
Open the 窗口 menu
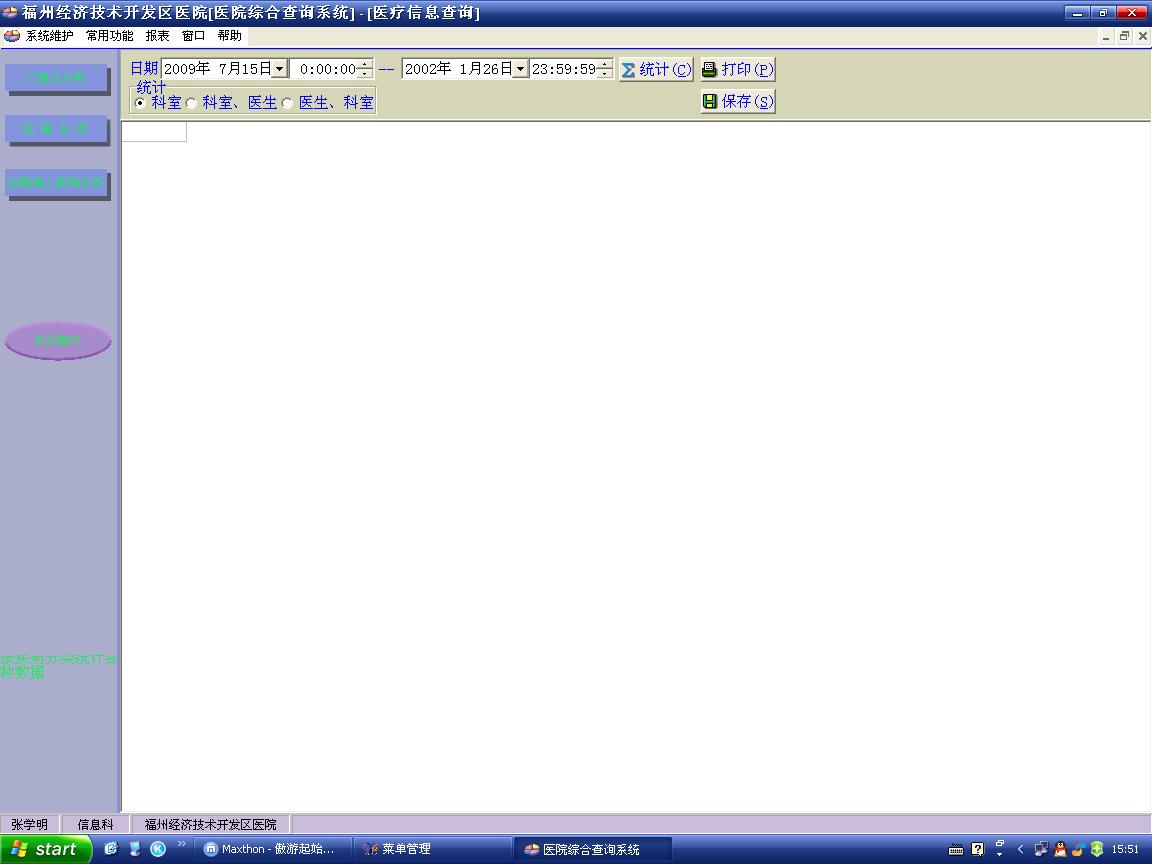pos(193,36)
